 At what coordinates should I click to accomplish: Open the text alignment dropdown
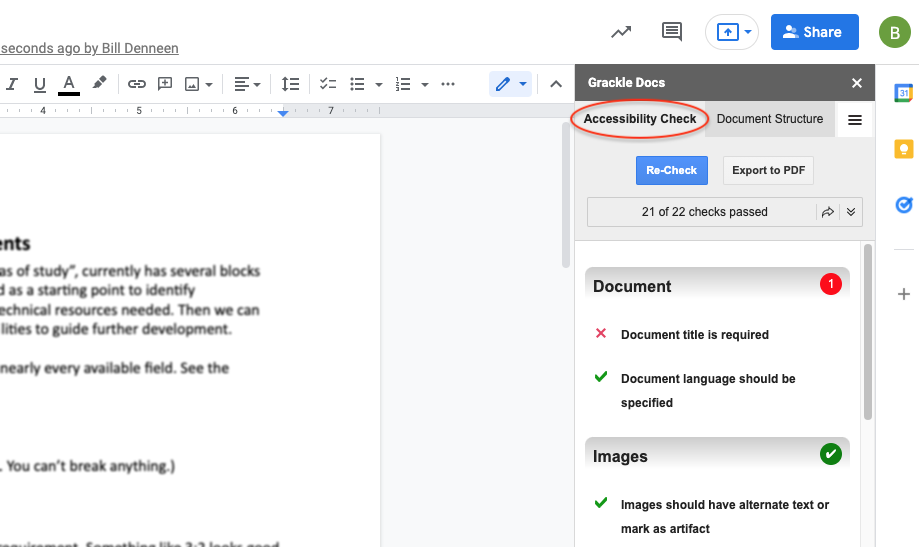[246, 84]
